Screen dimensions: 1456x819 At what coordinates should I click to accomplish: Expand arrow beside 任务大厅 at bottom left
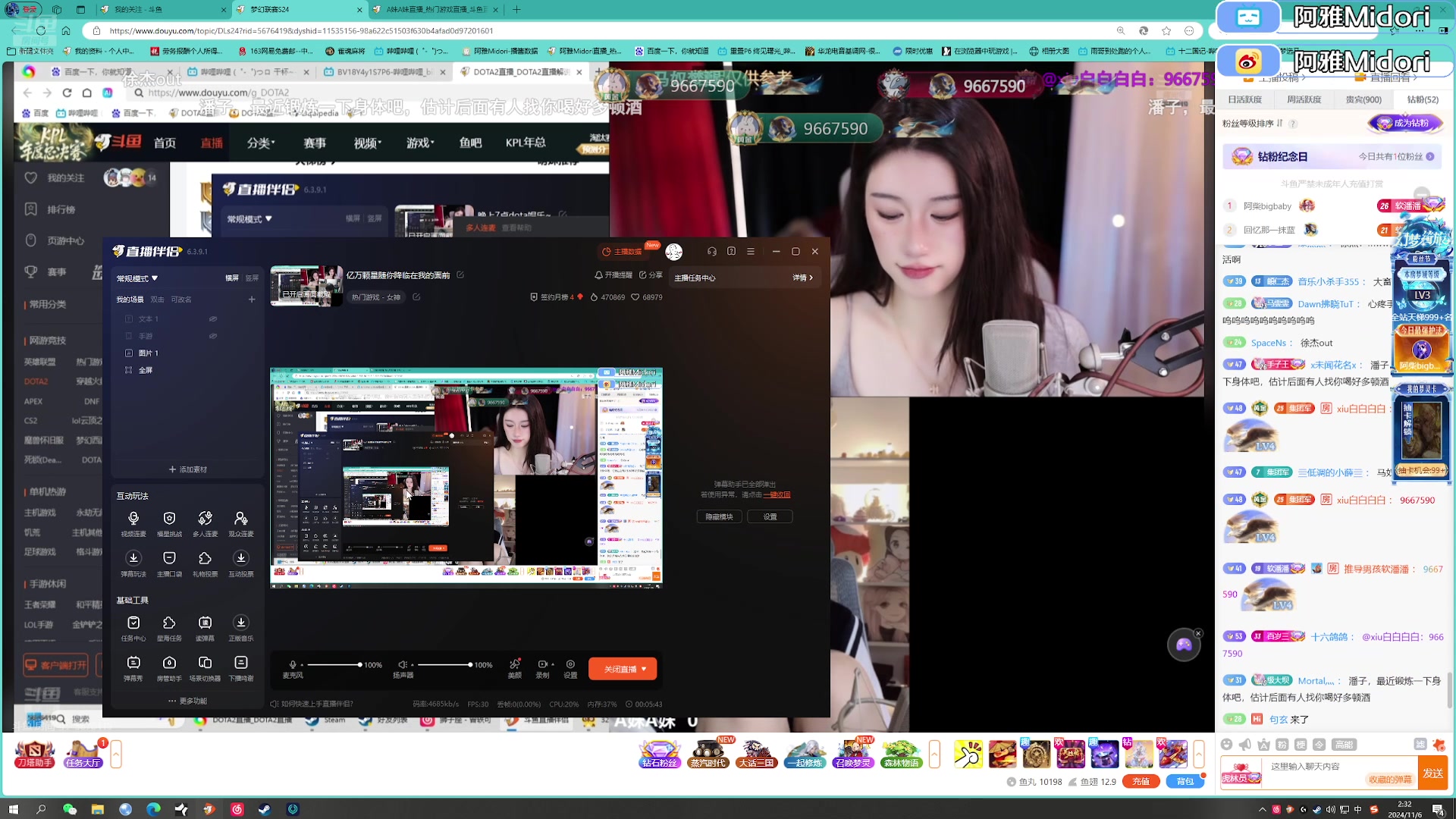[x=116, y=755]
